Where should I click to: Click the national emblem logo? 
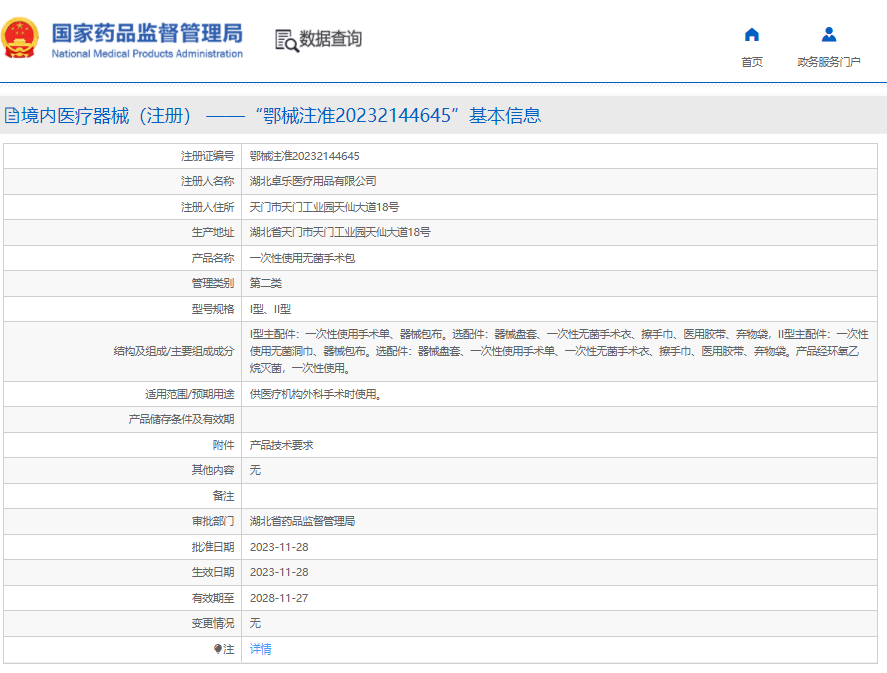click(x=20, y=38)
